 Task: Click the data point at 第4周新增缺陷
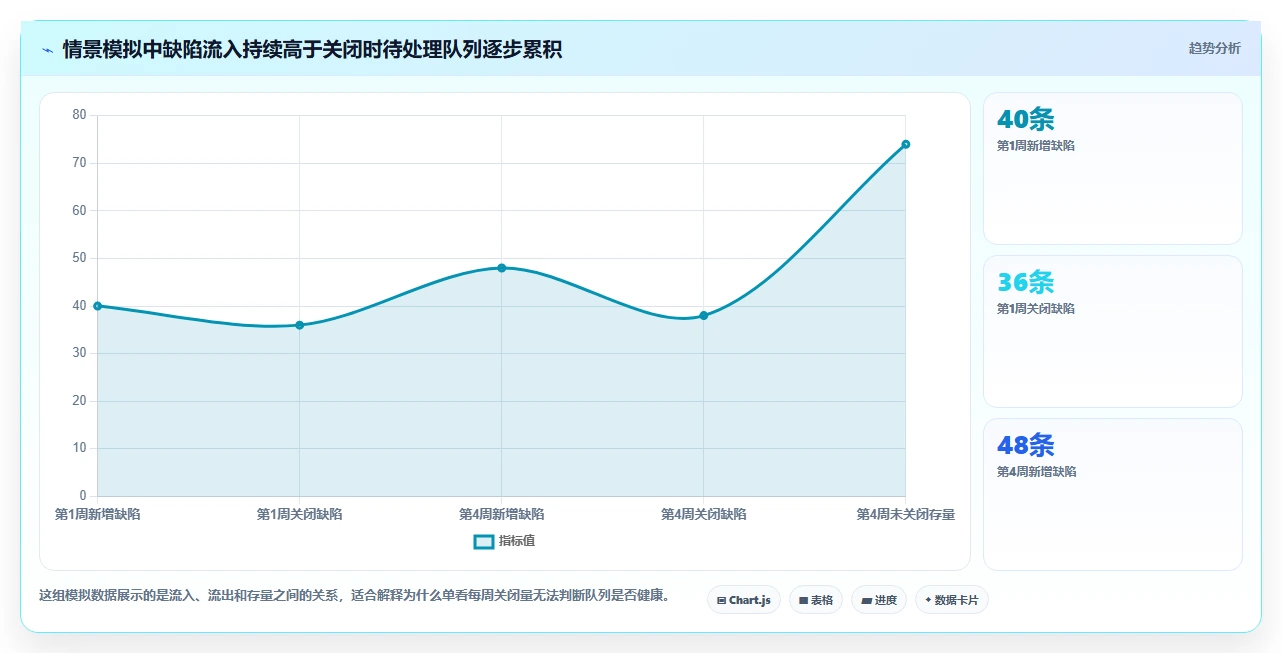coord(501,268)
